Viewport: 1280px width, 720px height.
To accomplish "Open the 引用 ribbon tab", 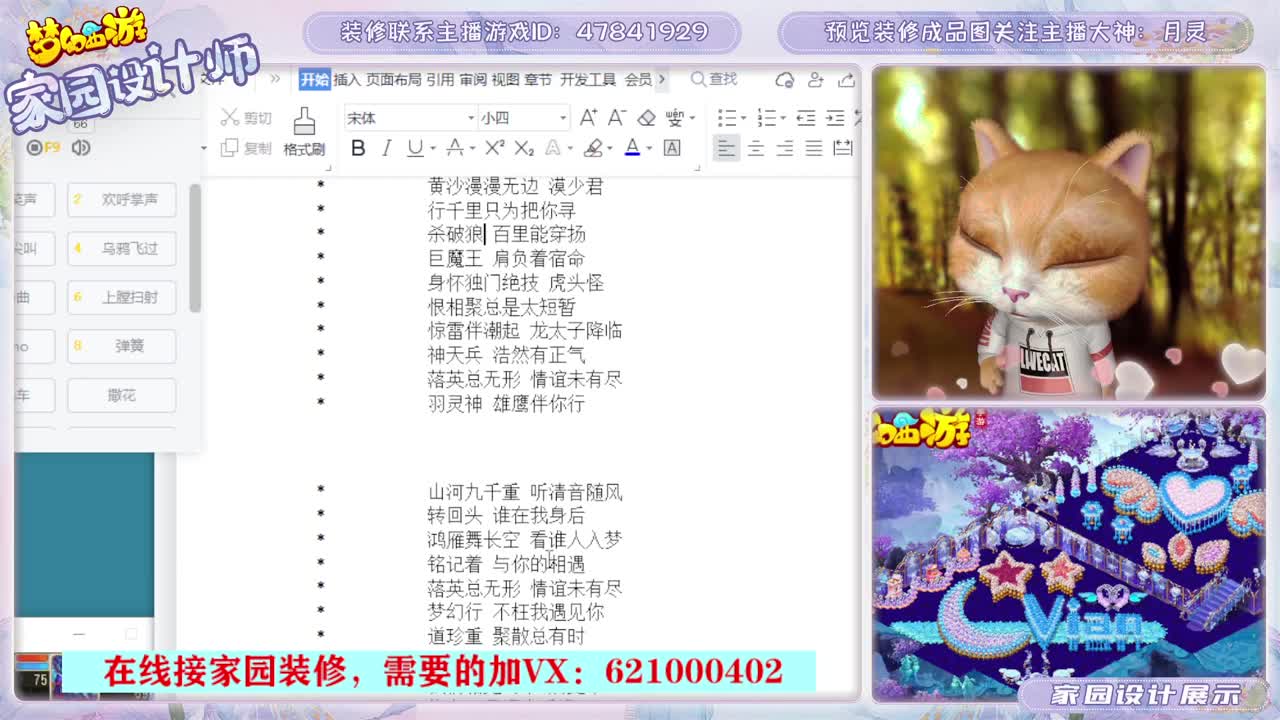I will (440, 79).
